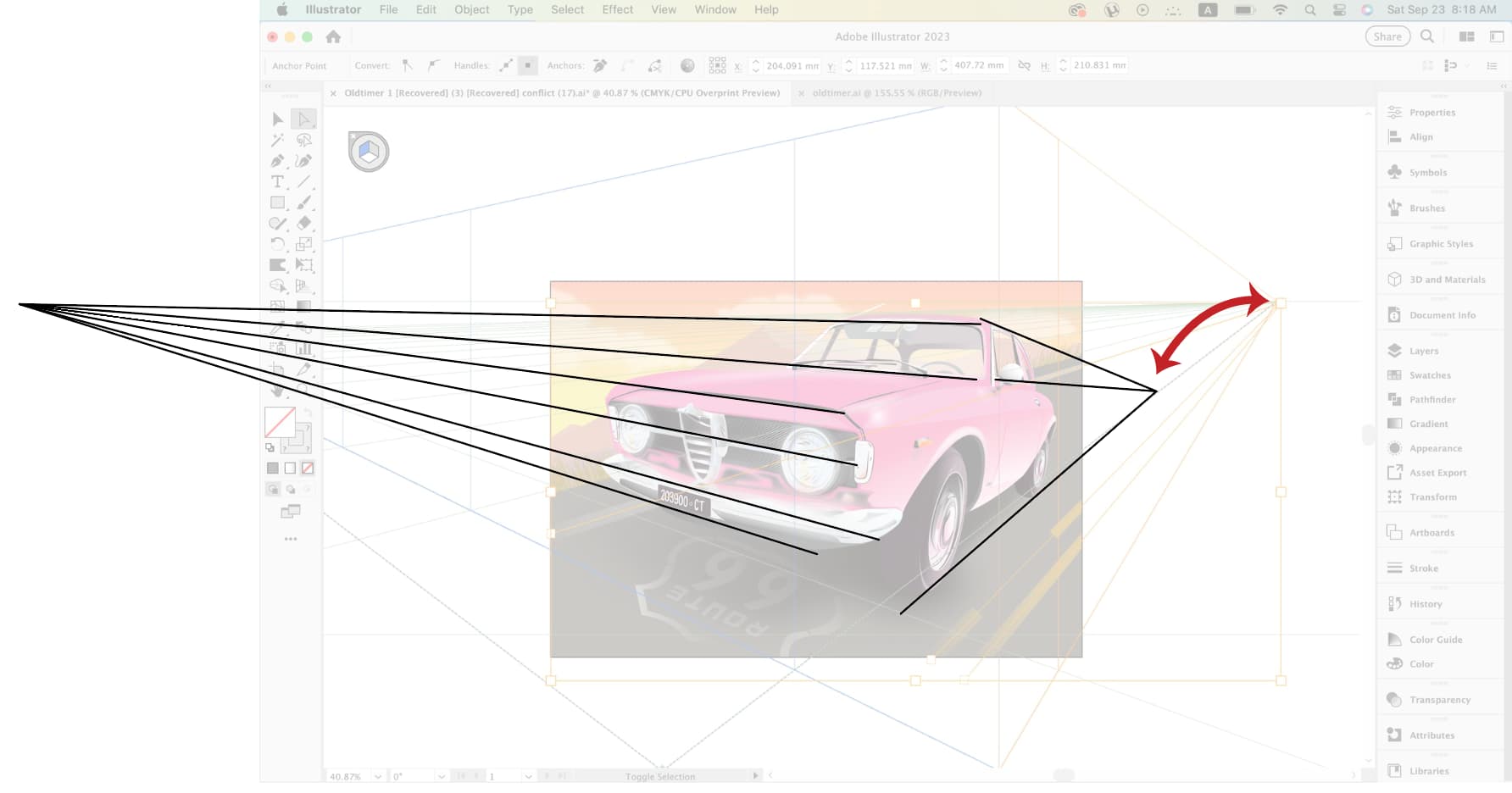Select the Perspective Grid tool
This screenshot has height=793, width=1512.
tap(303, 286)
